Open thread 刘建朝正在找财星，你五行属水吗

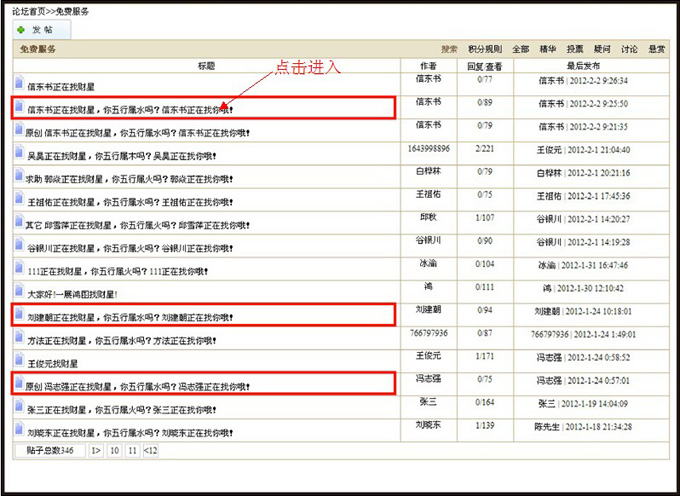tap(130, 318)
